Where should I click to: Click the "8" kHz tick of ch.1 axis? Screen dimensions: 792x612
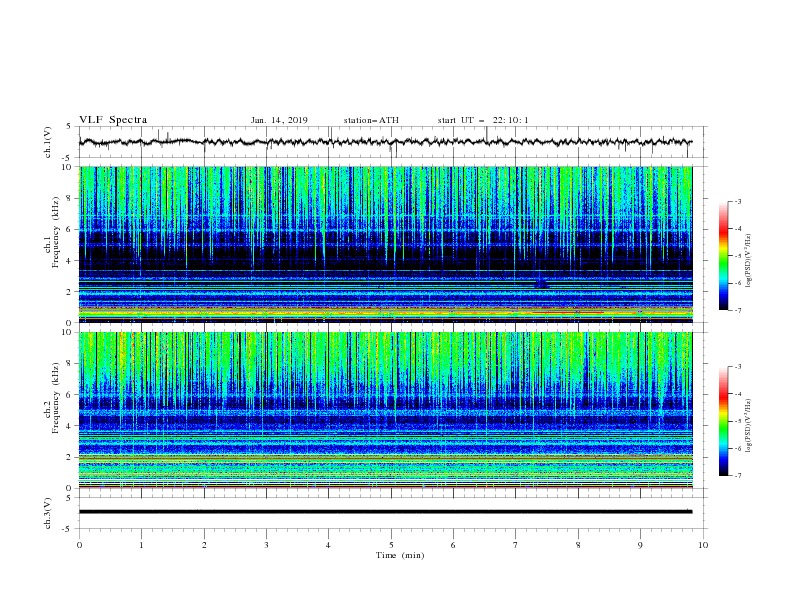tap(70, 198)
